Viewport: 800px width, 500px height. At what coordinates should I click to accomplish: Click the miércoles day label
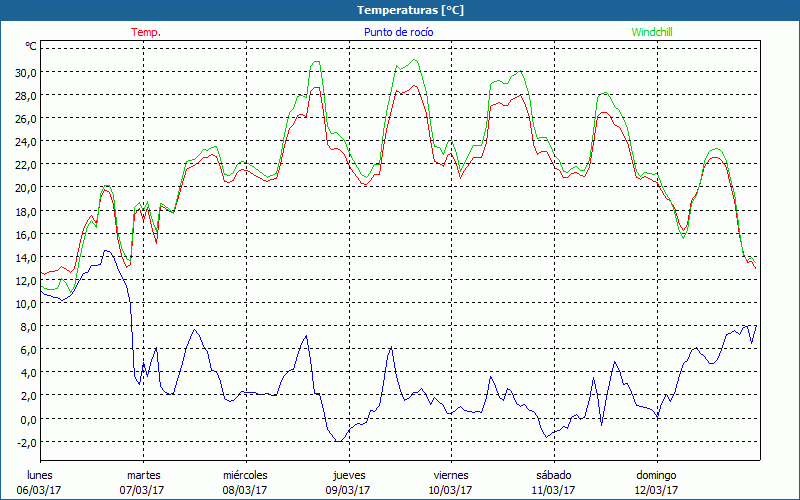pos(245,475)
